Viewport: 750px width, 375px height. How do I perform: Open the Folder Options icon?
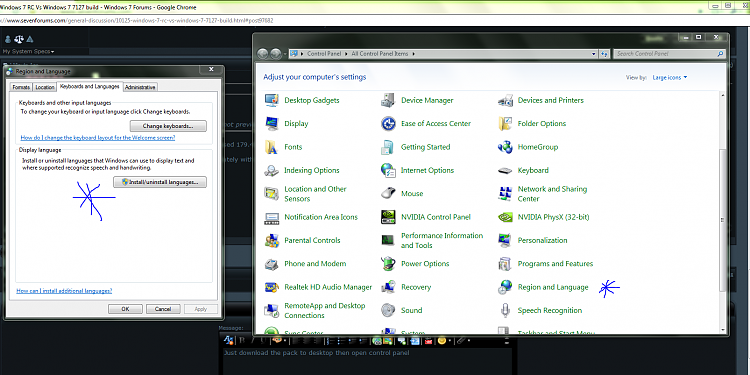(x=505, y=123)
